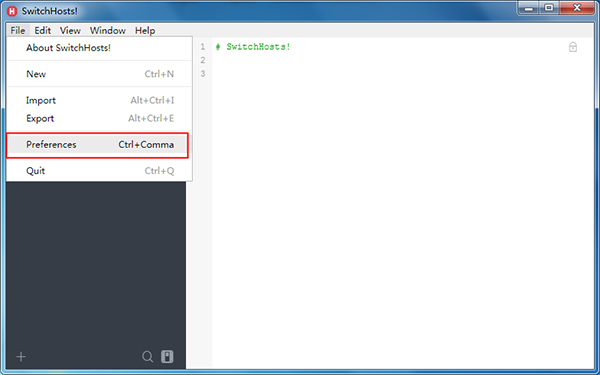Open search with the magnifier icon
This screenshot has width=600, height=375.
tap(147, 357)
